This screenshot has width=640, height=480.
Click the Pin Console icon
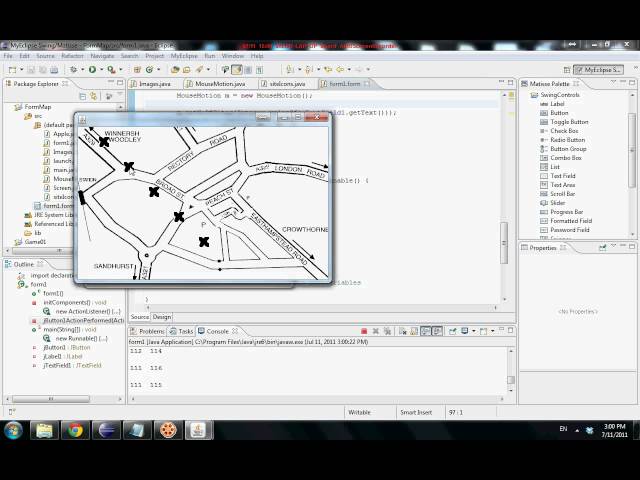pos(452,331)
